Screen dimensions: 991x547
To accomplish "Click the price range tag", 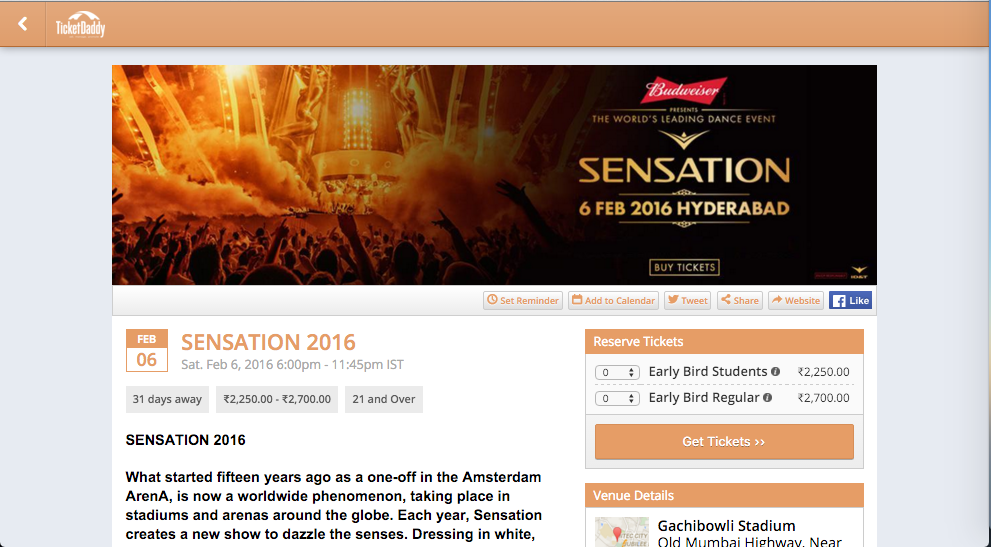I will pyautogui.click(x=277, y=399).
